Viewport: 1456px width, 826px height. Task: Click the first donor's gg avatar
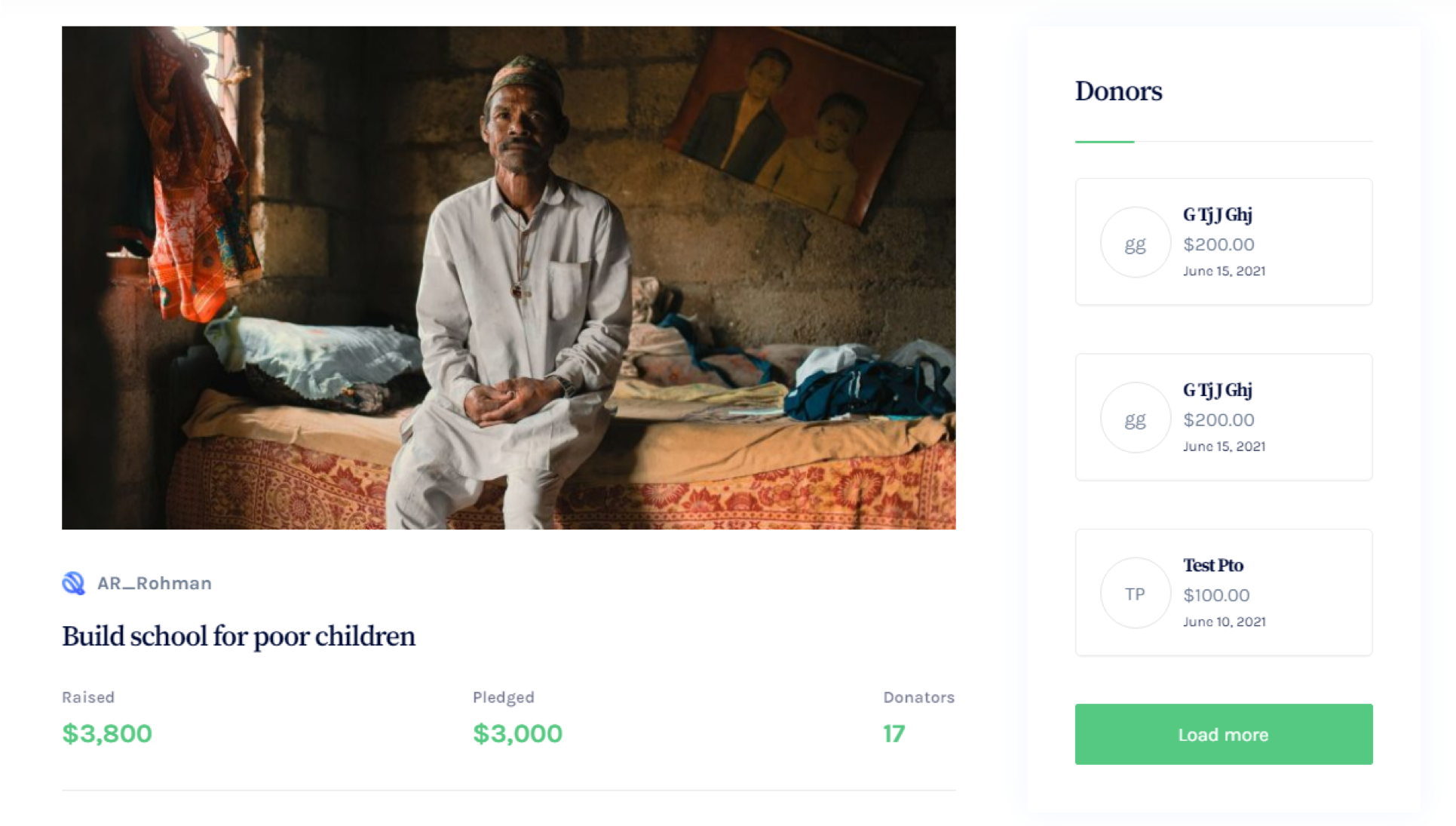pos(1135,243)
